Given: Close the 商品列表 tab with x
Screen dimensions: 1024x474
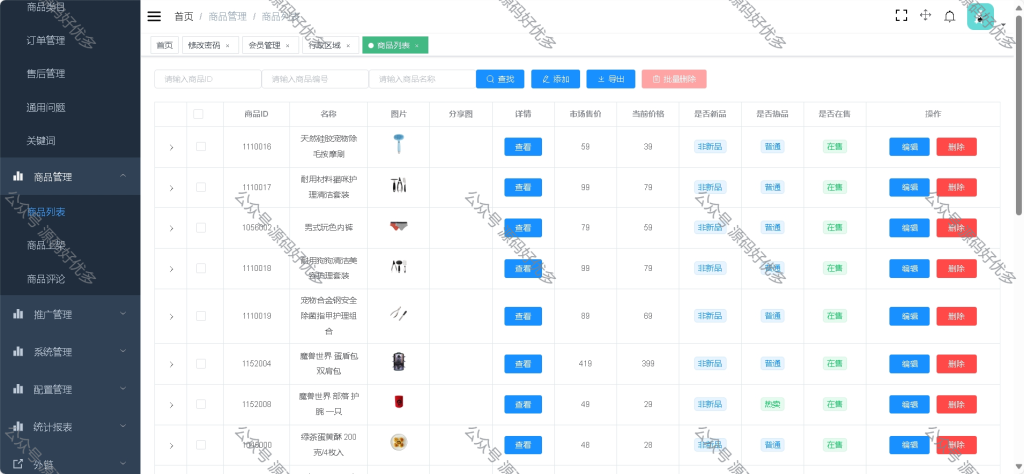Looking at the screenshot, I should (417, 46).
